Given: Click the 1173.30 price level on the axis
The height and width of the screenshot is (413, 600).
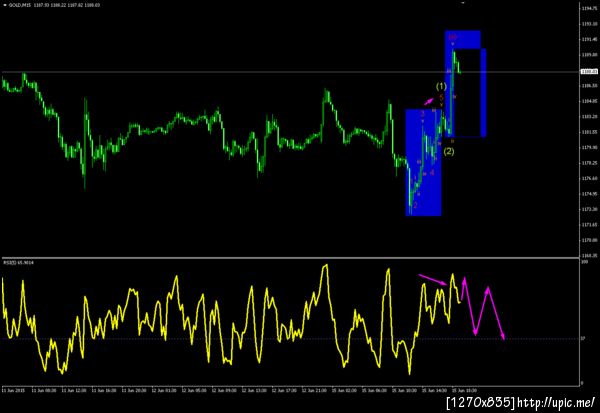Looking at the screenshot, I should point(589,209).
